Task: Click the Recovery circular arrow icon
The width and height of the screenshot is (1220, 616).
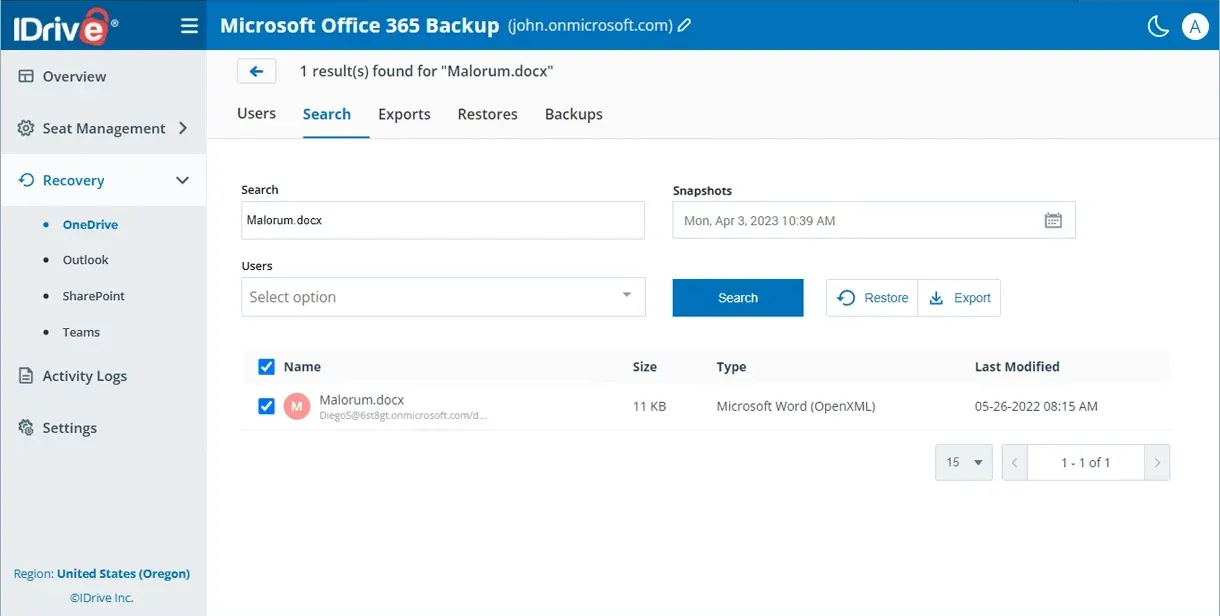Action: point(26,180)
